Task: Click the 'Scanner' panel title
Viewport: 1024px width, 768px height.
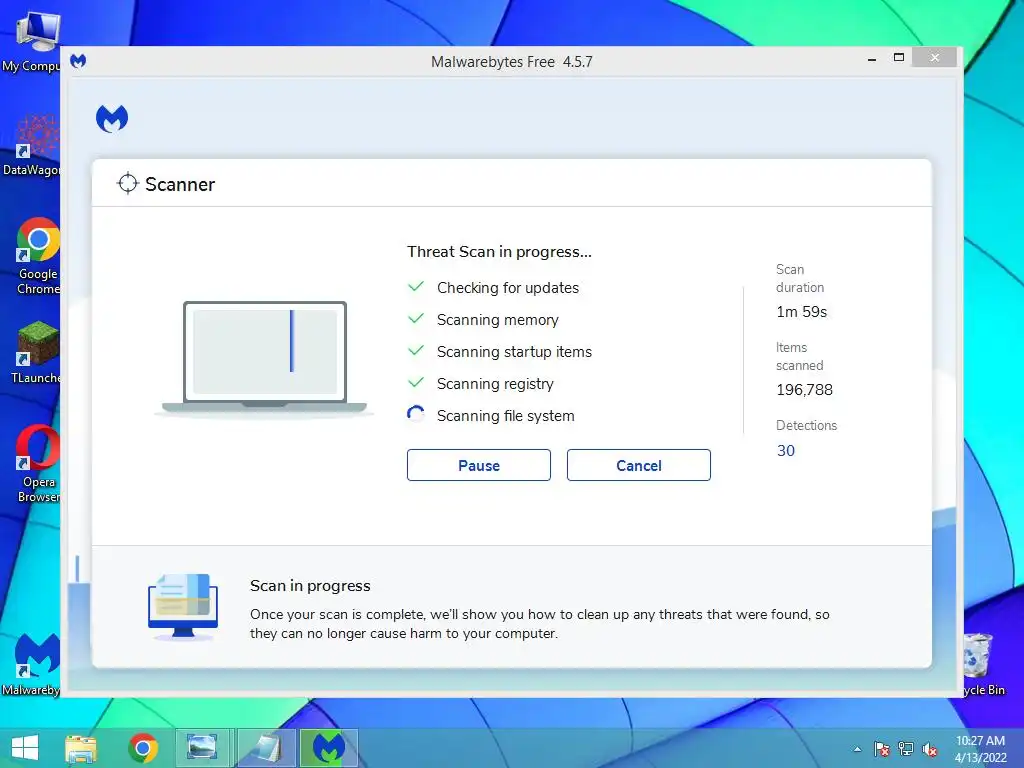Action: point(180,184)
